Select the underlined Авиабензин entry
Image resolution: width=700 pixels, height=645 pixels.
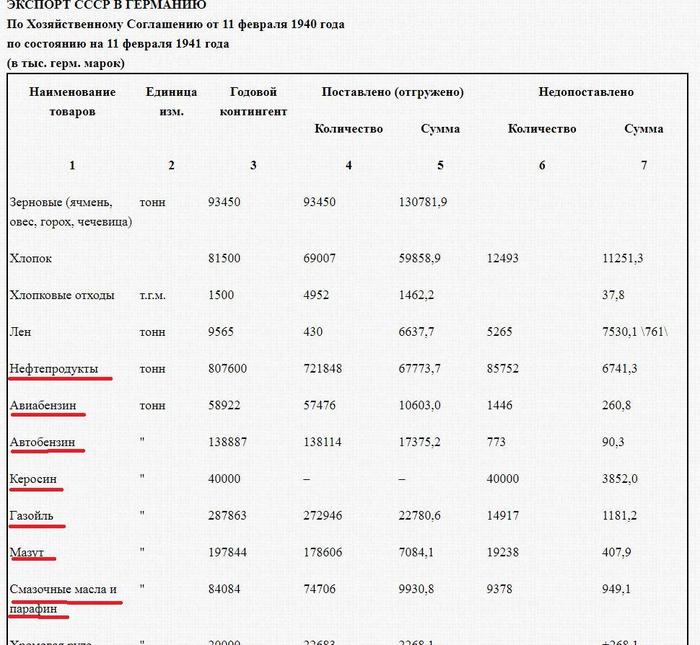[45, 405]
